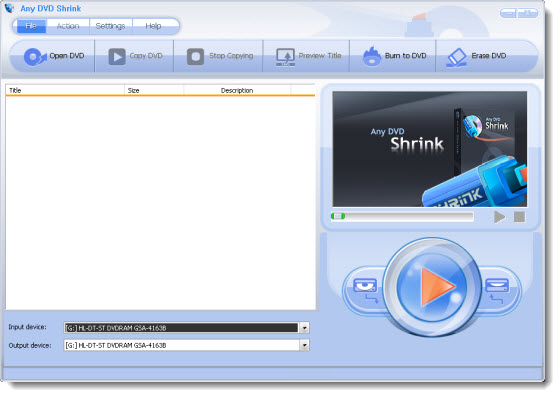
Task: Minimize the Any DVD Shrink window
Action: point(508,14)
